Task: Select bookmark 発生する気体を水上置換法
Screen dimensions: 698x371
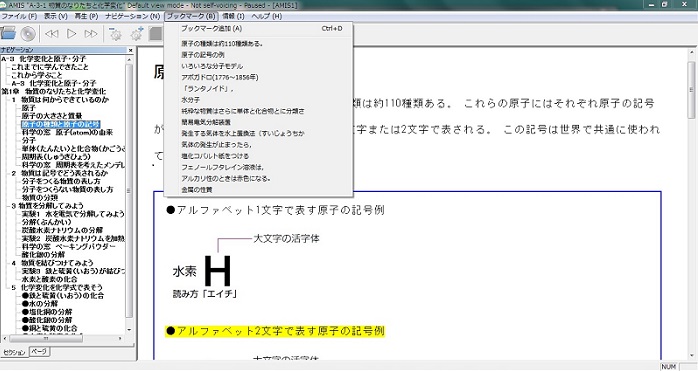Action: [259, 133]
